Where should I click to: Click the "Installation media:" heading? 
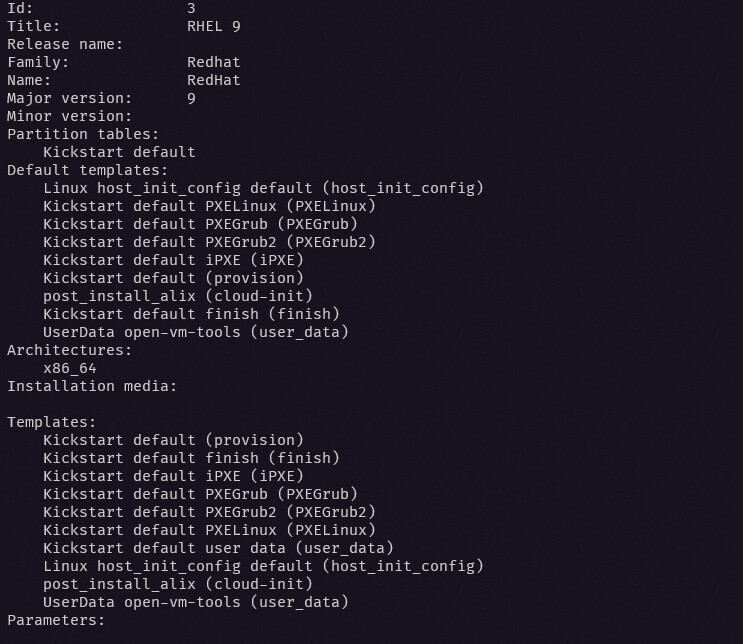[x=92, y=386]
